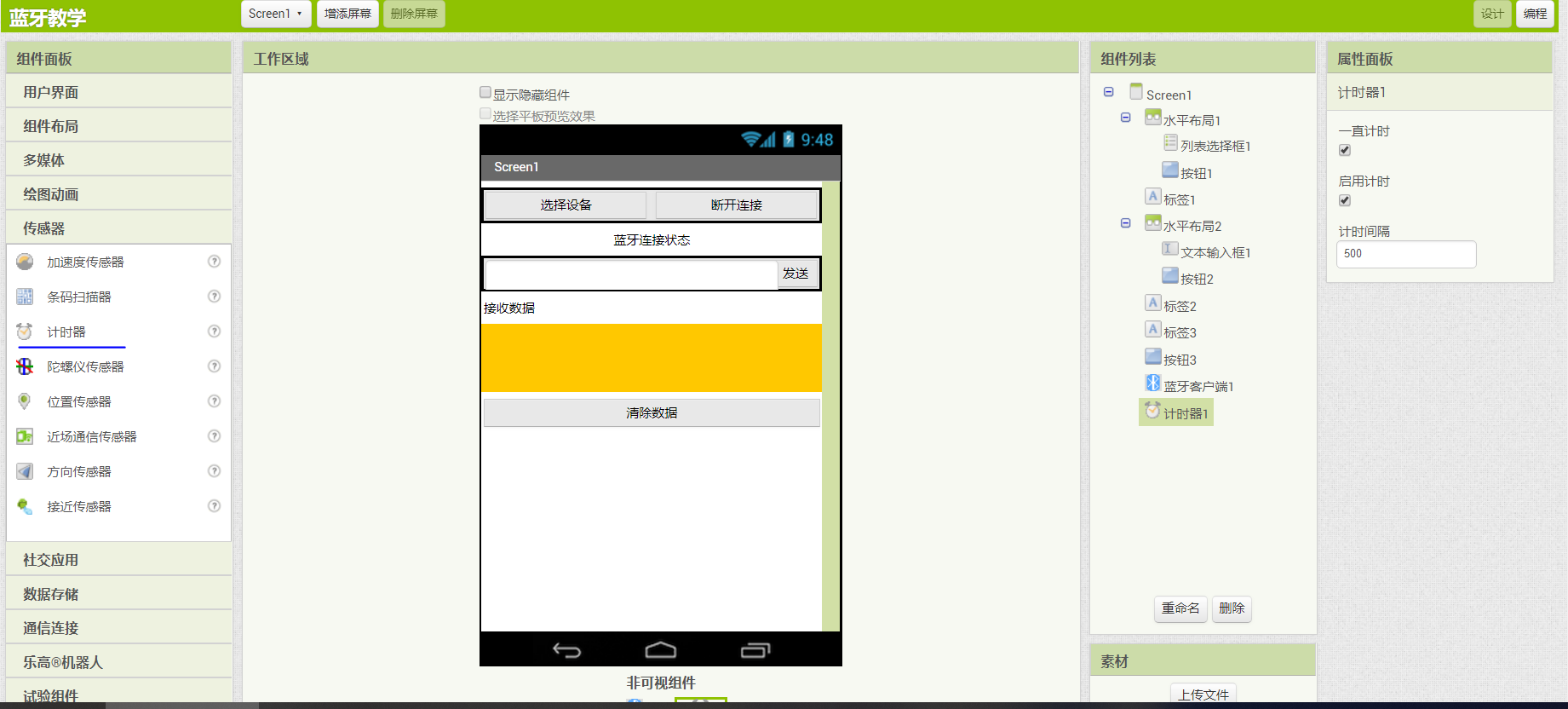Open the 乐高®机器人 palette section

pos(119,662)
